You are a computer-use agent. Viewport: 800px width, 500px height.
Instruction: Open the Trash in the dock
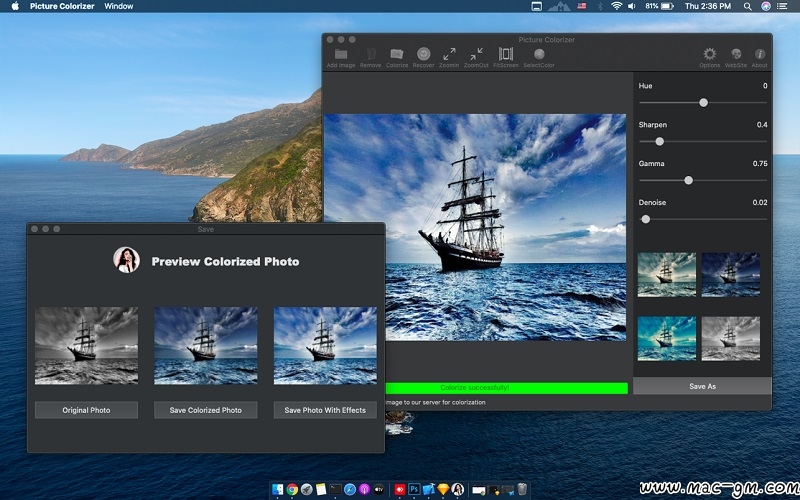[522, 489]
